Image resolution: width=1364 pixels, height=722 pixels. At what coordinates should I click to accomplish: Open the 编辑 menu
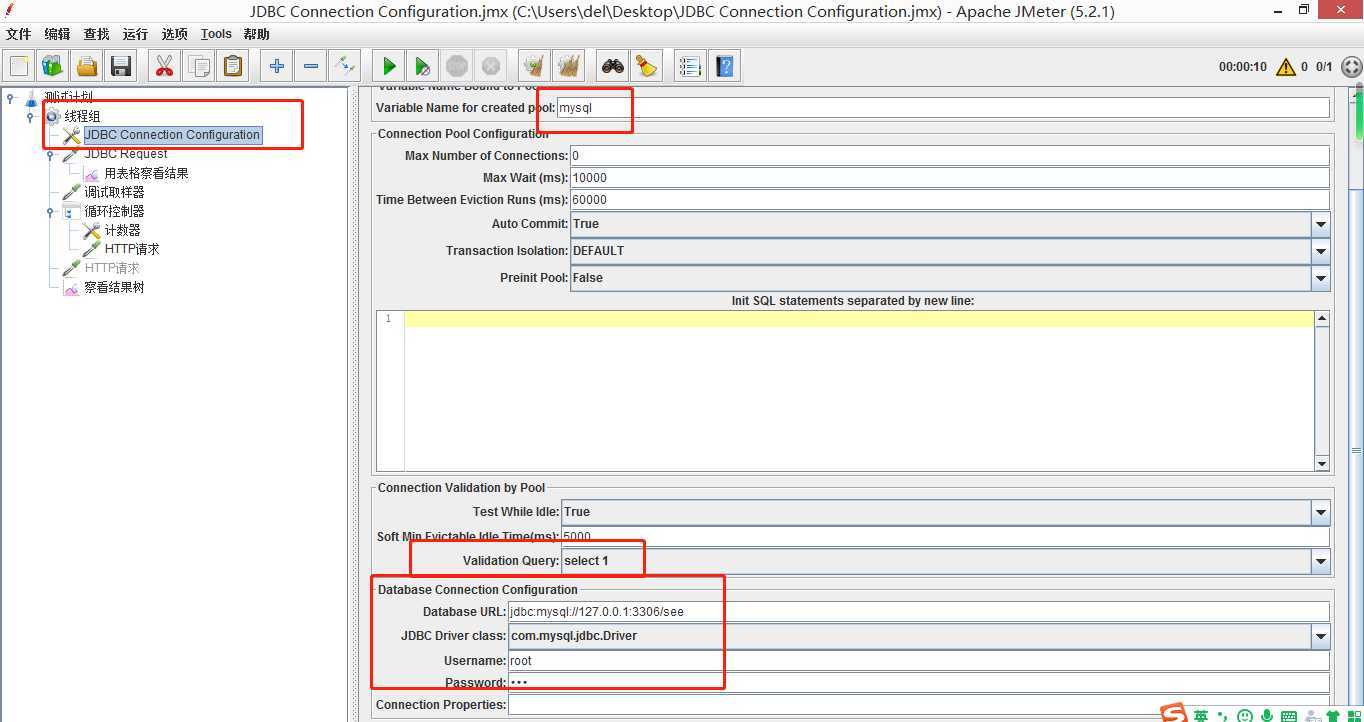click(x=57, y=34)
